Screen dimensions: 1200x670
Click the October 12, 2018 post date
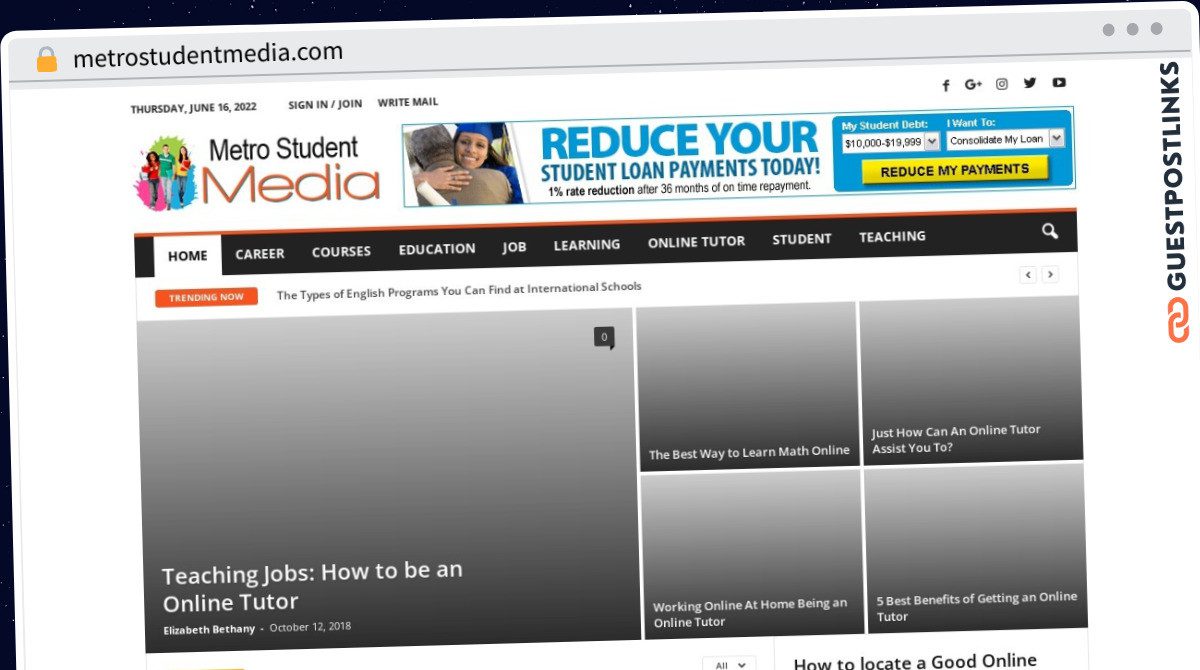310,627
